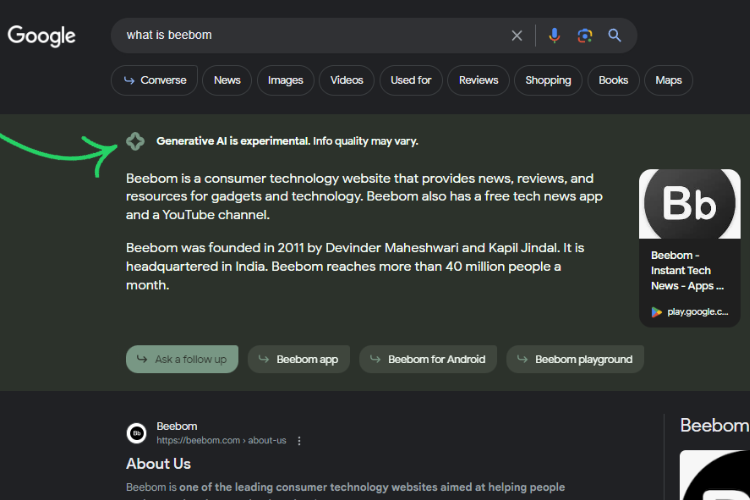Click the Beebom site name in result
Image resolution: width=750 pixels, height=500 pixels.
pyautogui.click(x=176, y=426)
